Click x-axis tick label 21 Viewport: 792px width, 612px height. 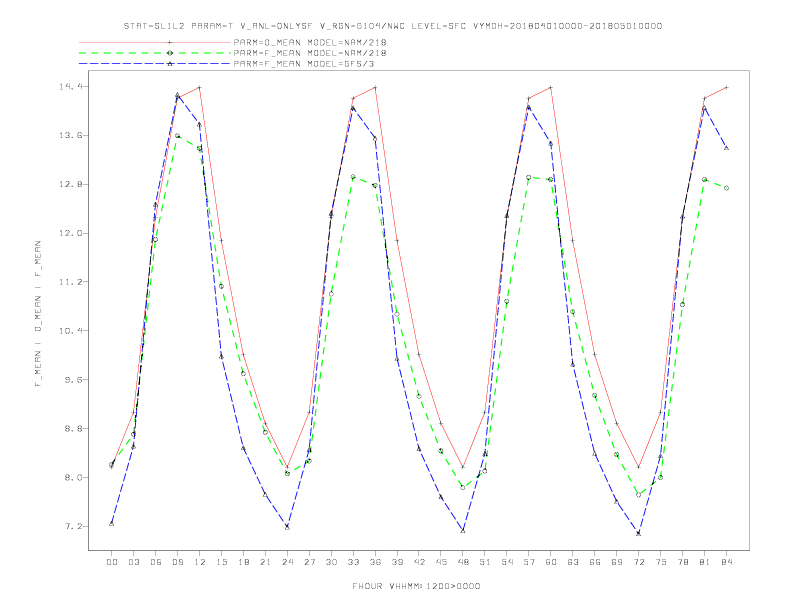tap(265, 562)
